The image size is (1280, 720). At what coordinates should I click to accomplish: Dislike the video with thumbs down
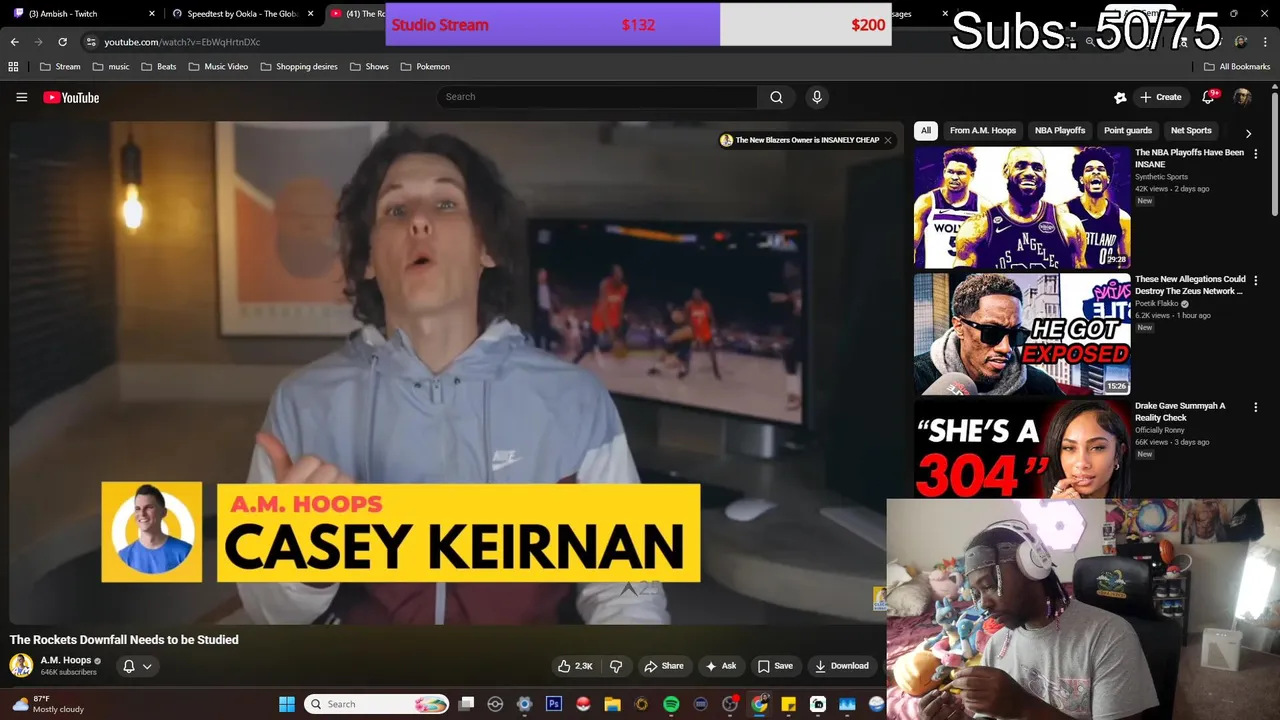616,666
